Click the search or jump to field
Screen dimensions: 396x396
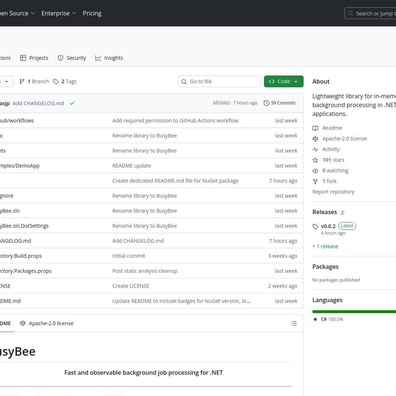pyautogui.click(x=370, y=14)
